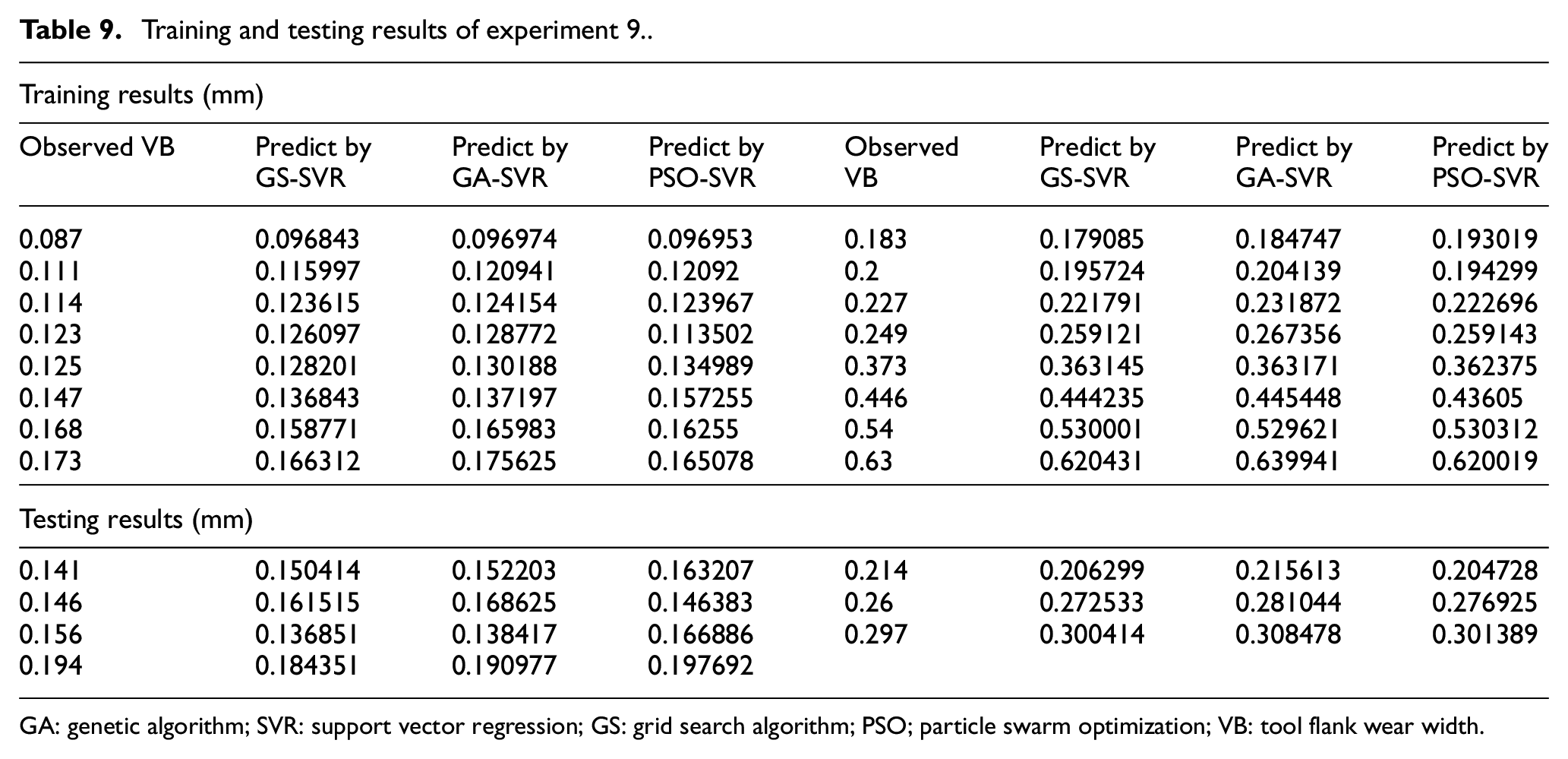This screenshot has width=1568, height=759.
Task: Select observed VB value 0.373
Action: (x=875, y=366)
